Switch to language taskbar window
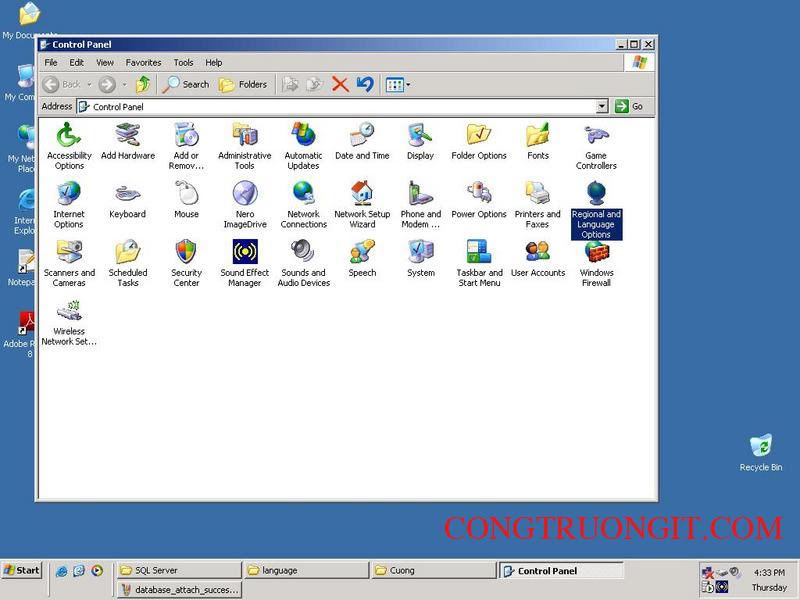Image resolution: width=800 pixels, height=600 pixels. coord(306,570)
